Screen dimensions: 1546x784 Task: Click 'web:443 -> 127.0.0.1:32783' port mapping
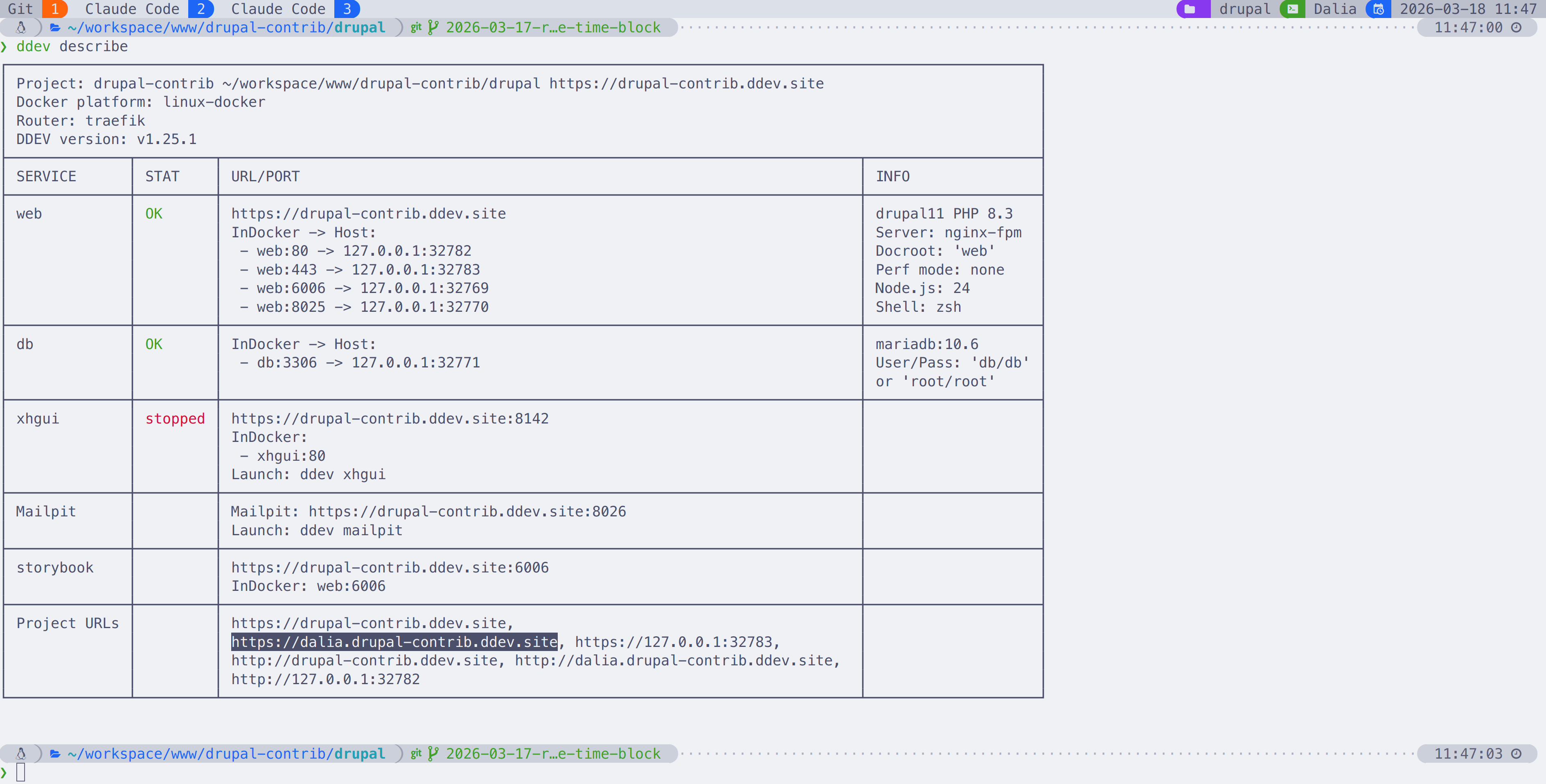(x=368, y=270)
